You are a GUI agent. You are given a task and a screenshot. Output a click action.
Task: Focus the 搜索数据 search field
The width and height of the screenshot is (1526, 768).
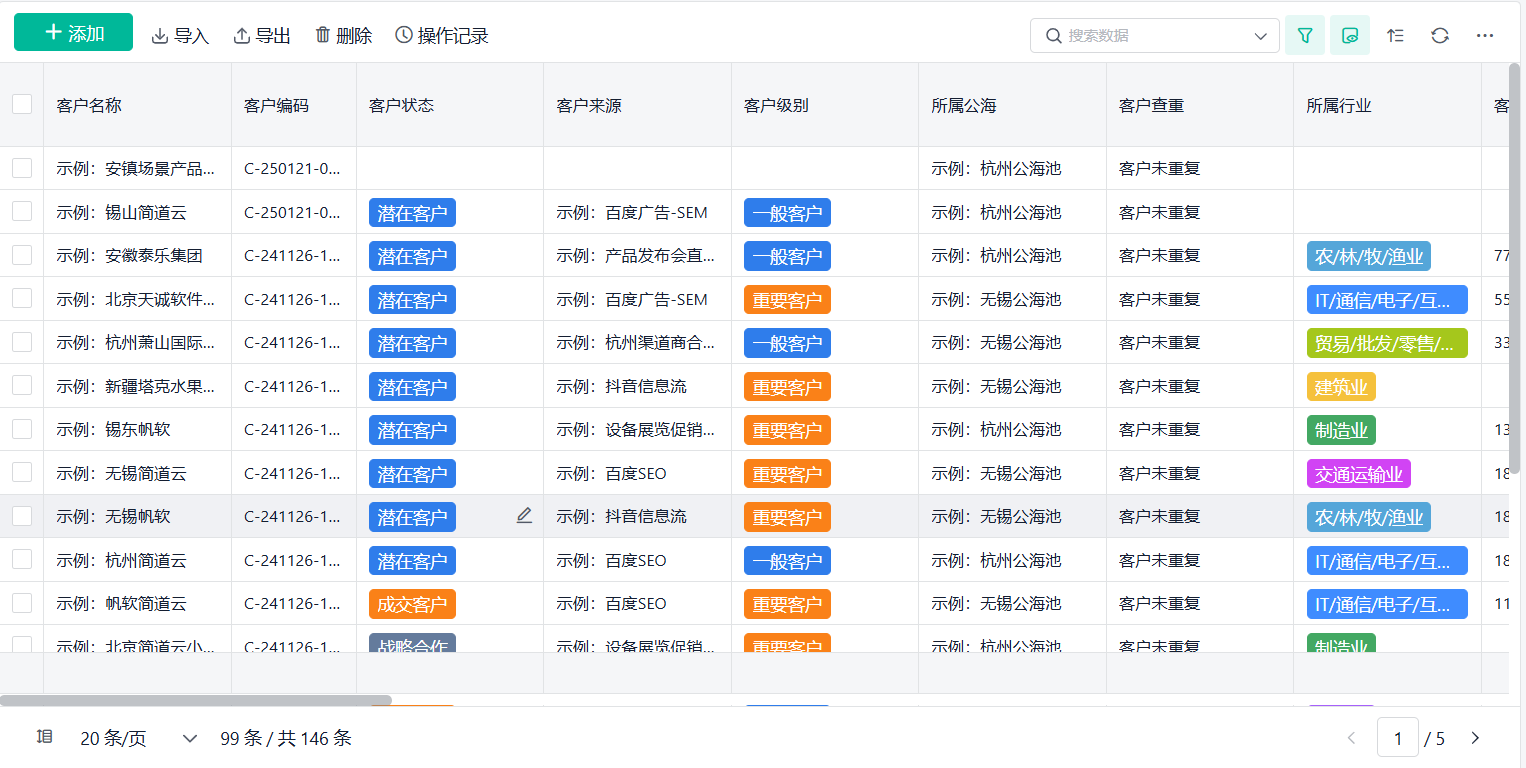tap(1155, 35)
